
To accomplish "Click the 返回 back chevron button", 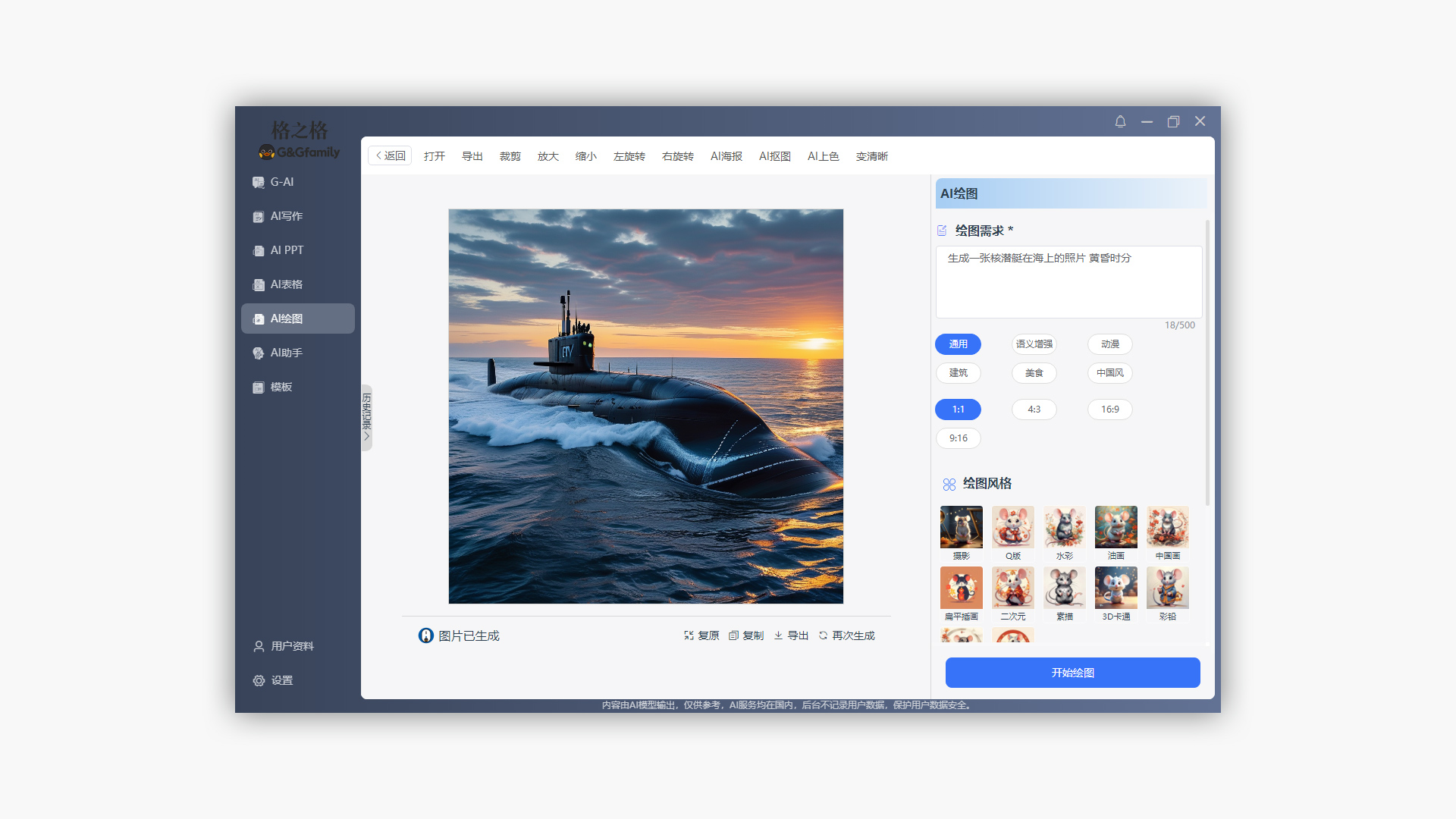I will click(390, 155).
